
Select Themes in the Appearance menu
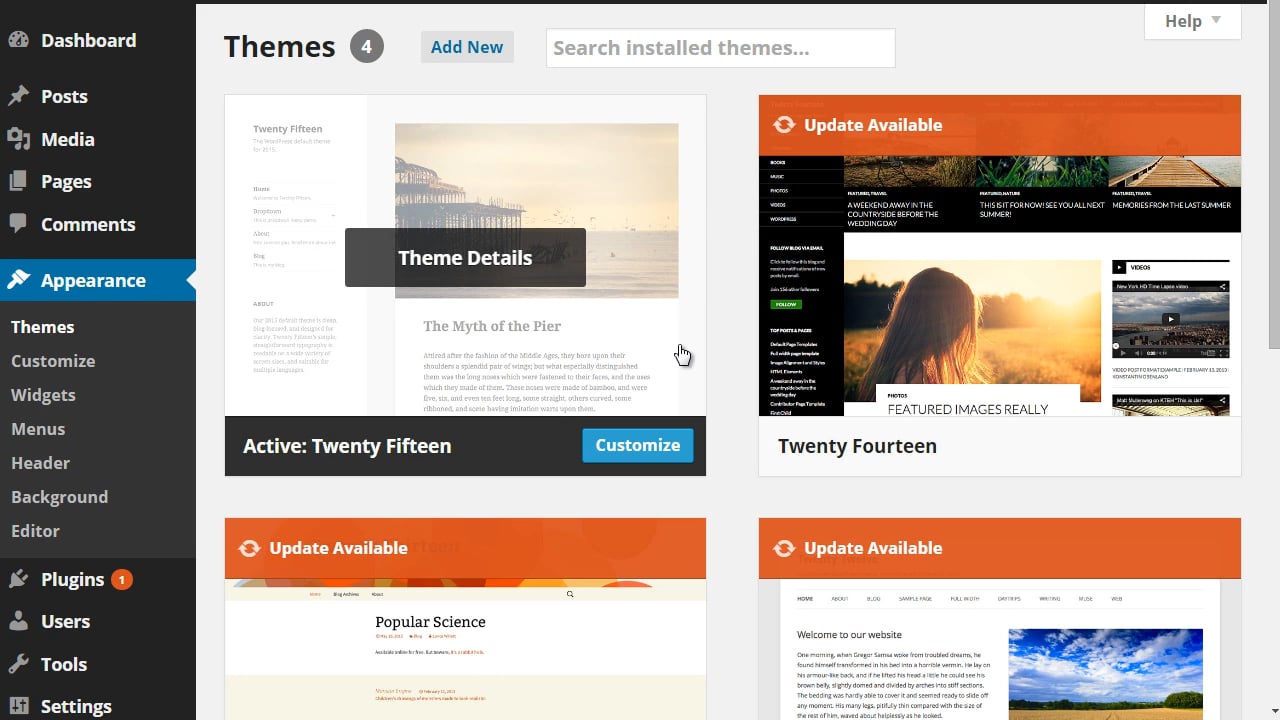pyautogui.click(x=44, y=327)
